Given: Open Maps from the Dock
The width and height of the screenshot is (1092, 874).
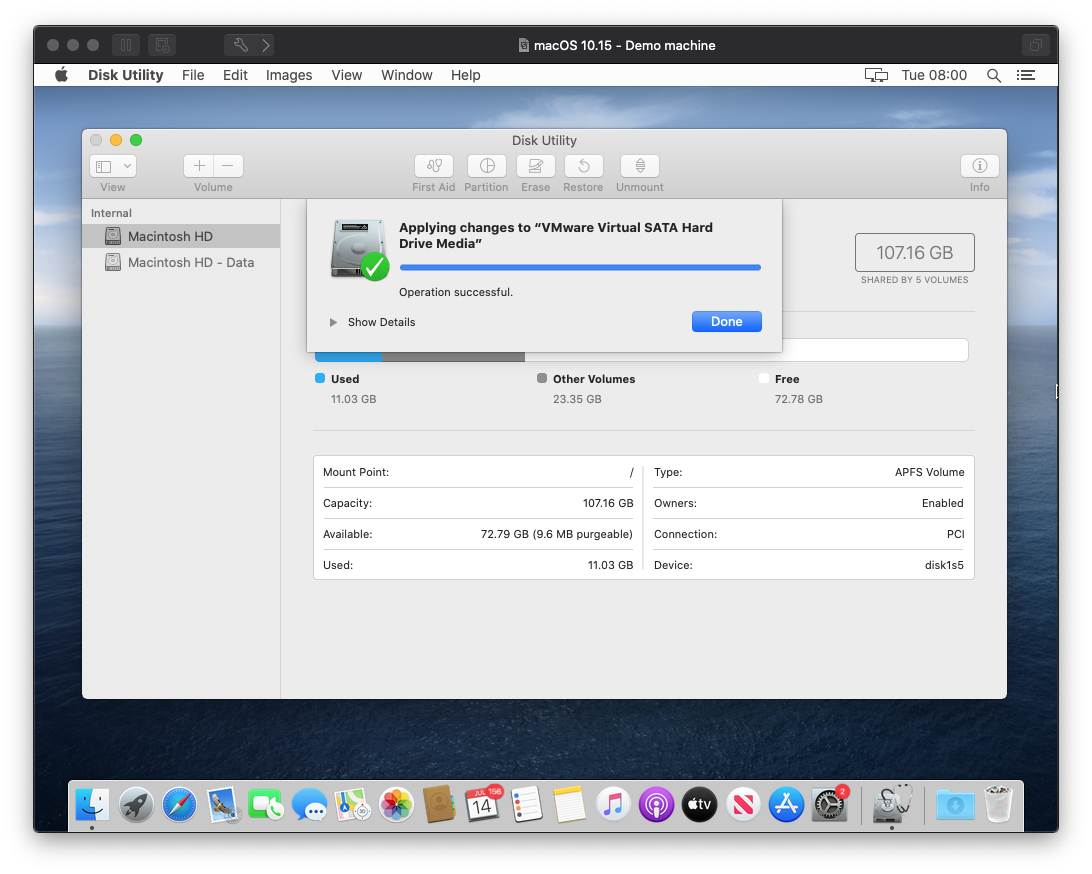Looking at the screenshot, I should pos(353,805).
